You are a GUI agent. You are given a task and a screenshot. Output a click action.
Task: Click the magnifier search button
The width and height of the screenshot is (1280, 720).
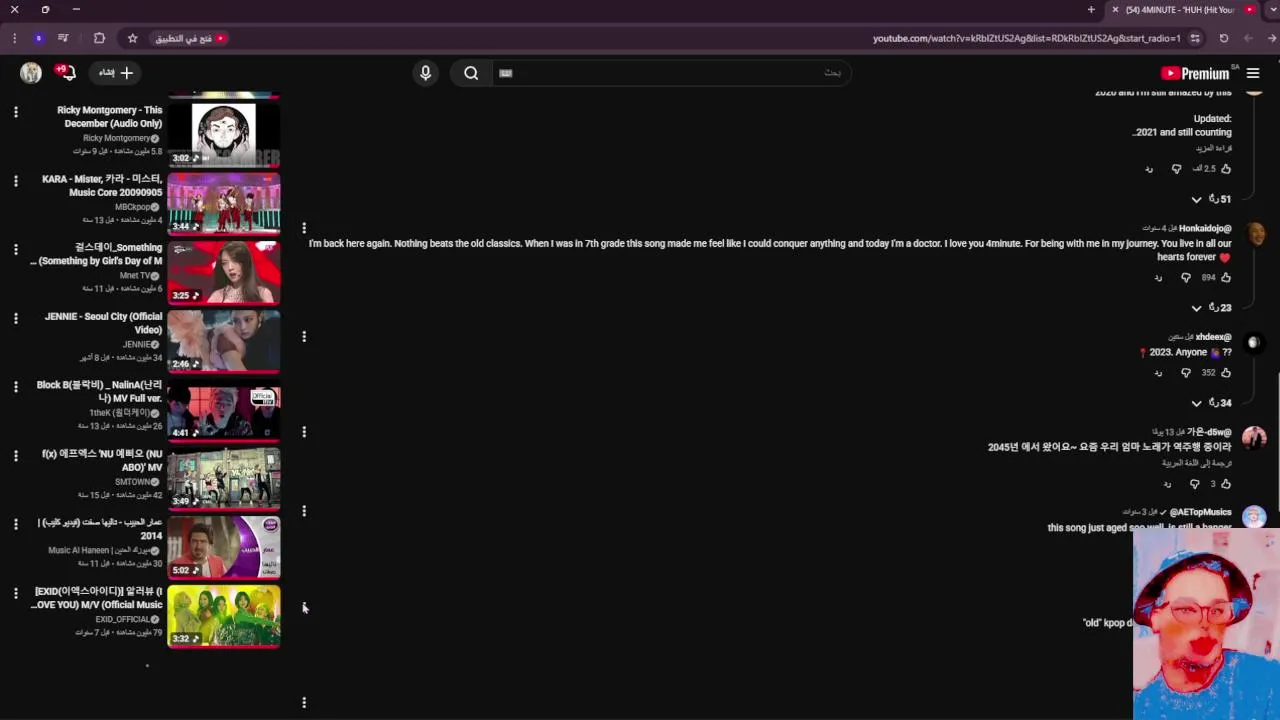(471, 73)
